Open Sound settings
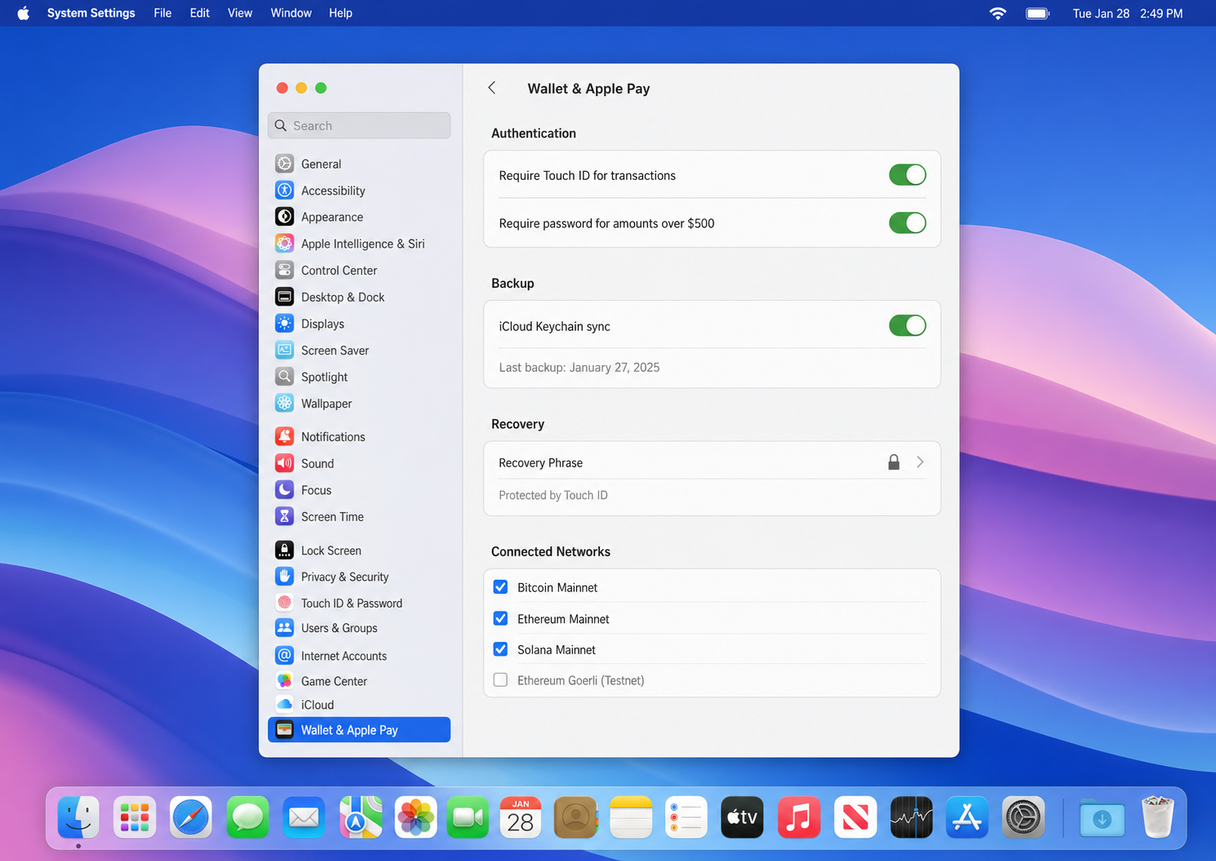Viewport: 1216px width, 861px height. [359, 464]
